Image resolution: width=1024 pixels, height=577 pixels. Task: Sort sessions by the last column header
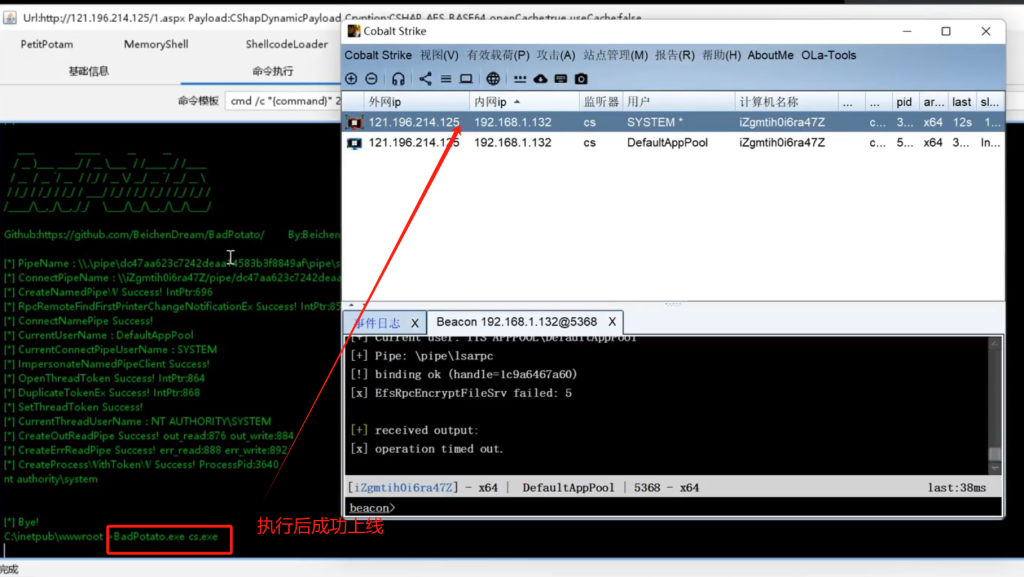click(961, 102)
